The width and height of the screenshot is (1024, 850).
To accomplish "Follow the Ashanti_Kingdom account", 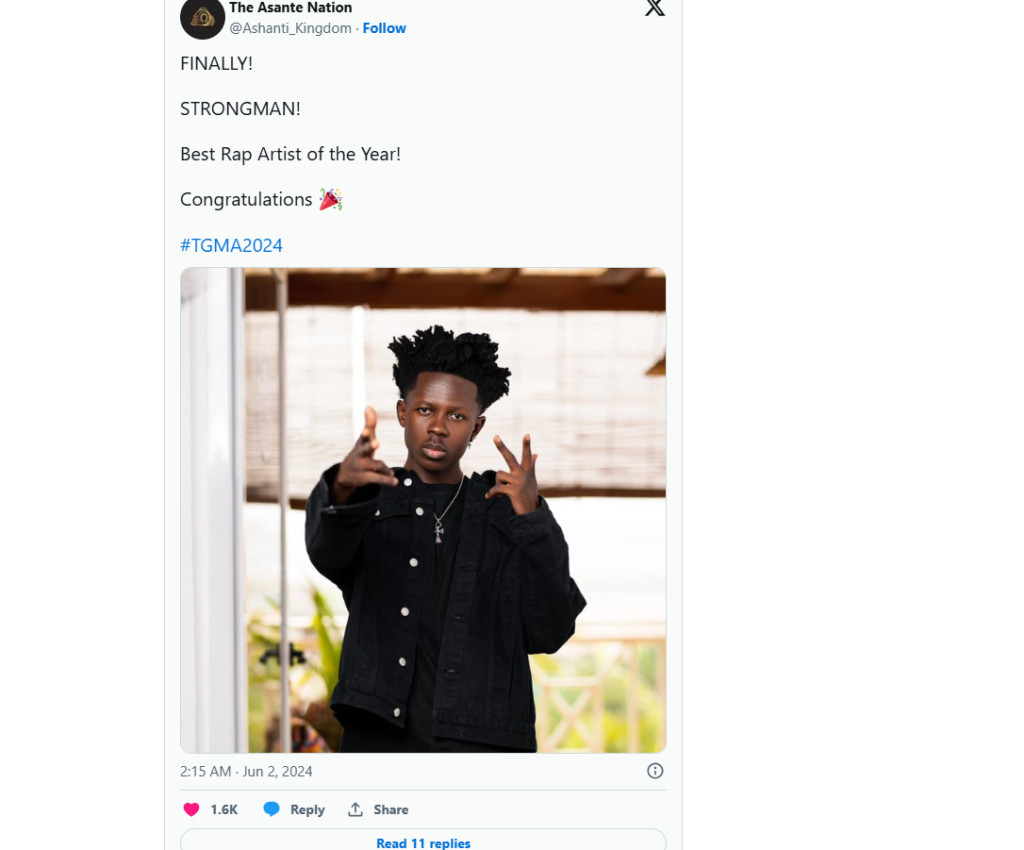I will click(384, 28).
